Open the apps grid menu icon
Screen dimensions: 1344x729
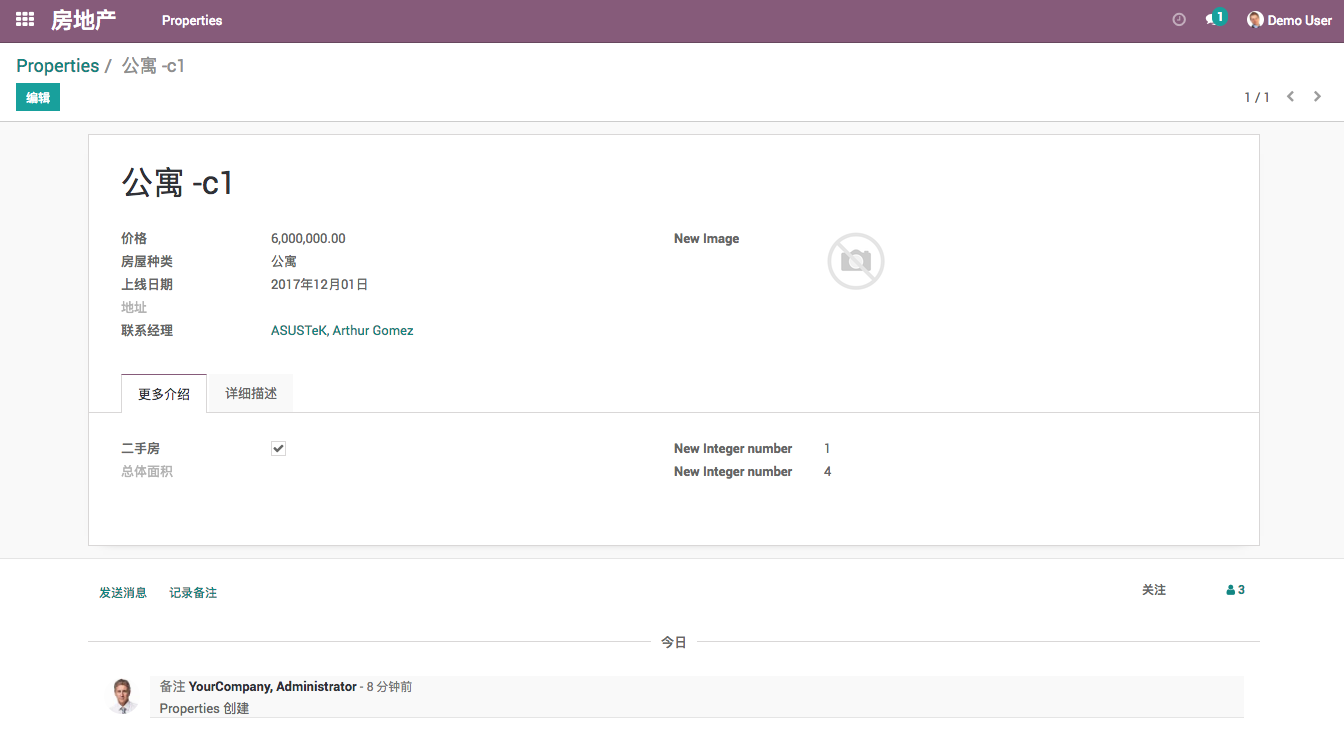coord(25,20)
